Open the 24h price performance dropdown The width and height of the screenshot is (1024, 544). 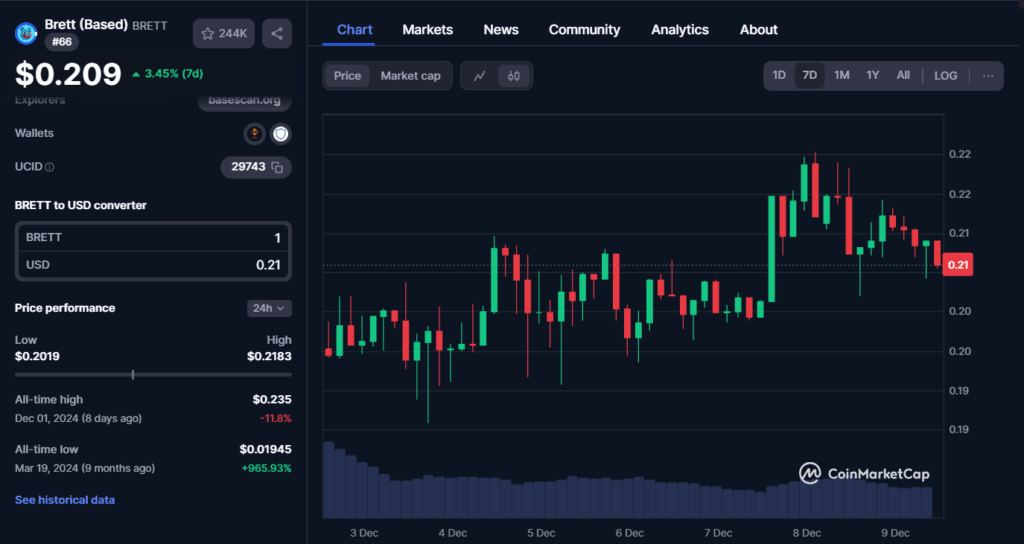coord(269,308)
